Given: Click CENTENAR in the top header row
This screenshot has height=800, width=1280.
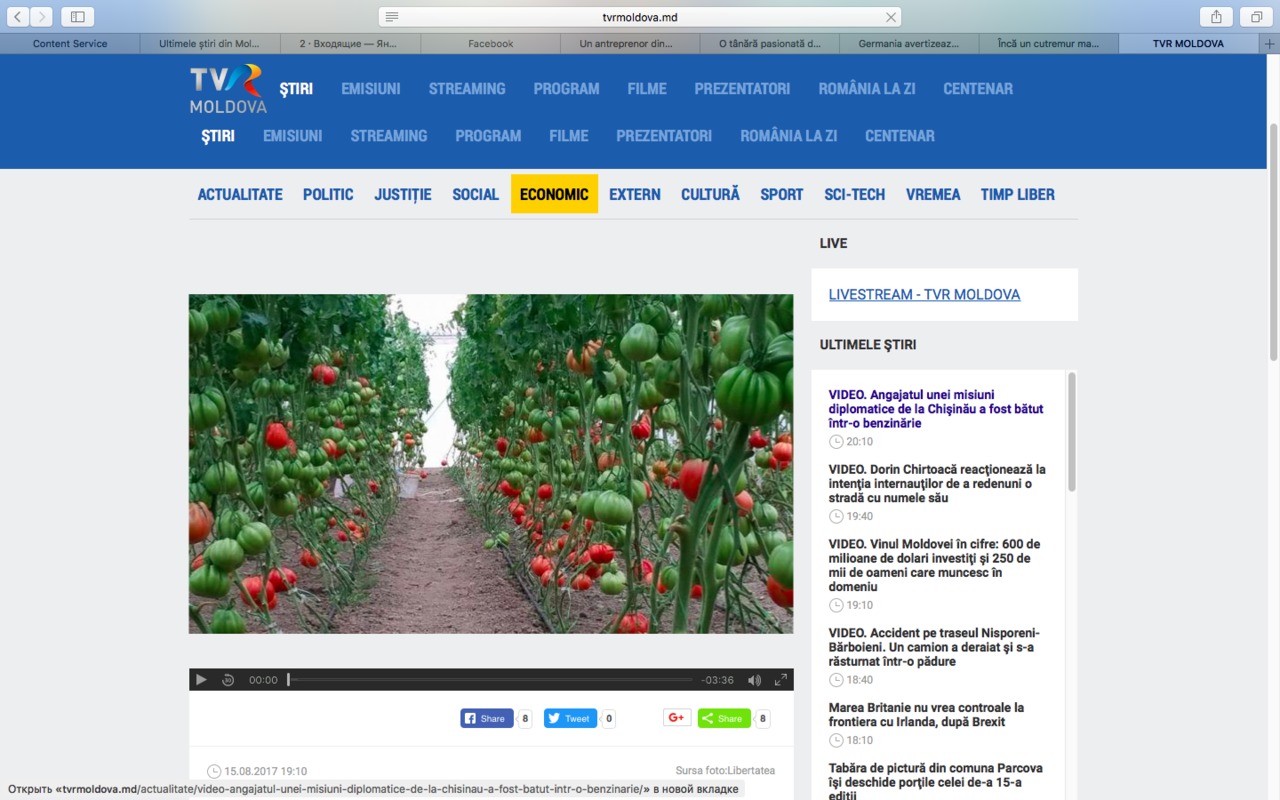Looking at the screenshot, I should 978,88.
